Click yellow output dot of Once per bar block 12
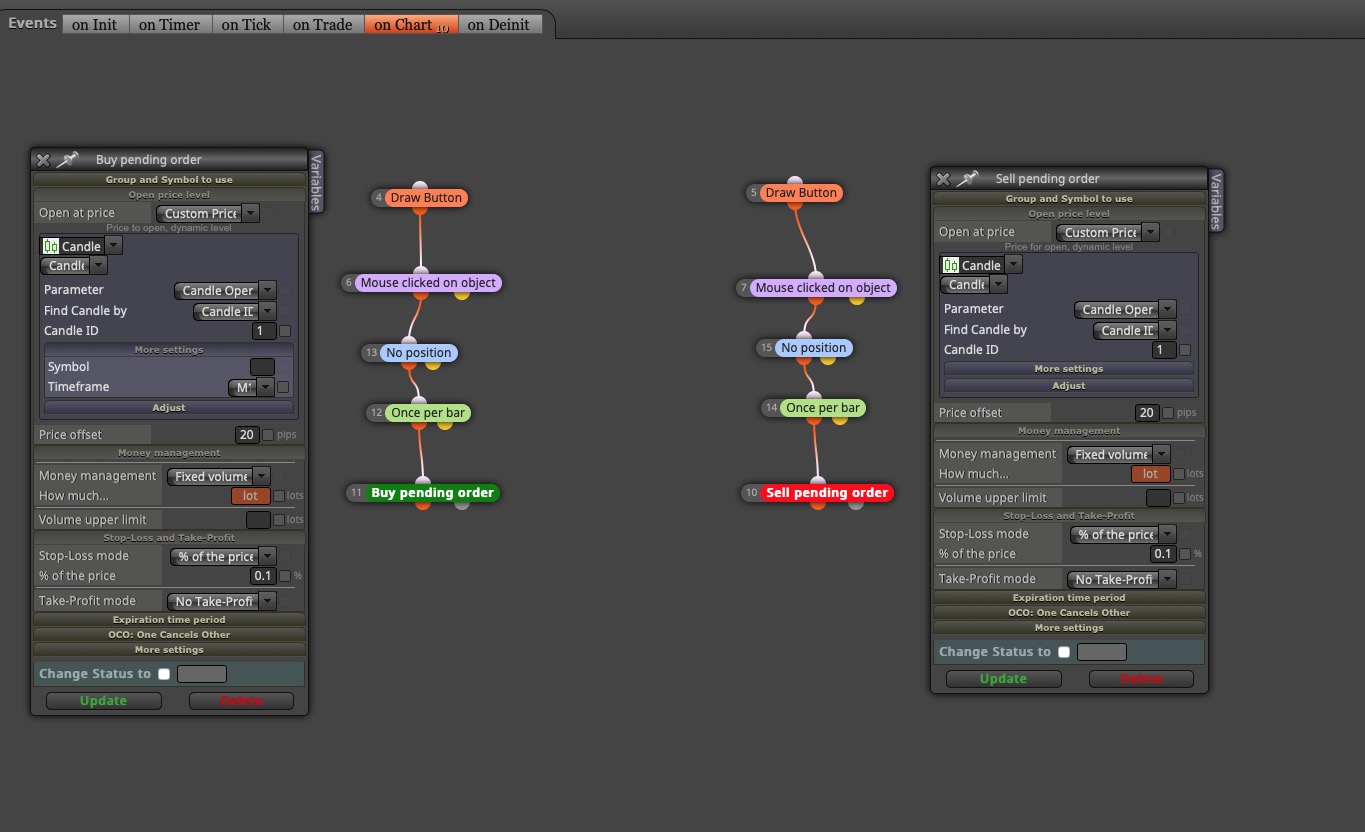Viewport: 1365px width, 832px height. point(445,424)
